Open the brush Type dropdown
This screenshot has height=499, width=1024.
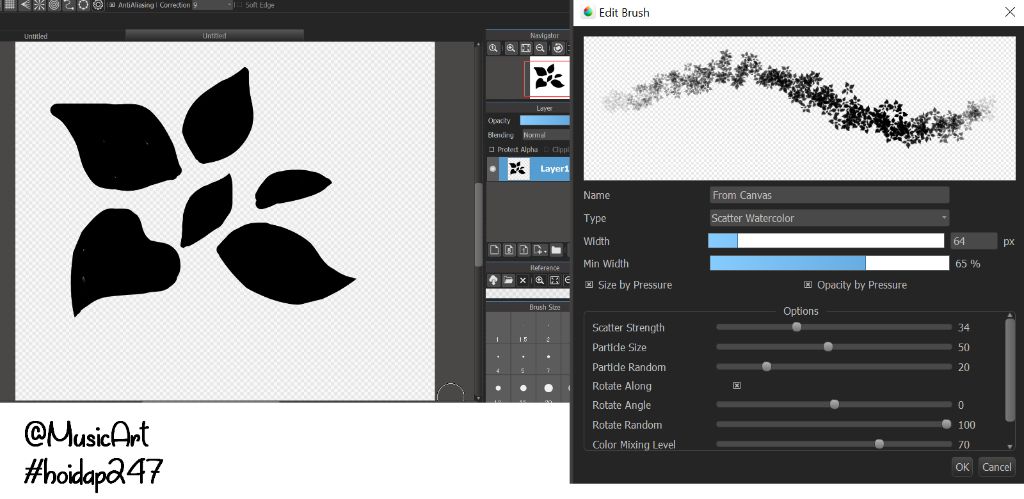[x=829, y=218]
